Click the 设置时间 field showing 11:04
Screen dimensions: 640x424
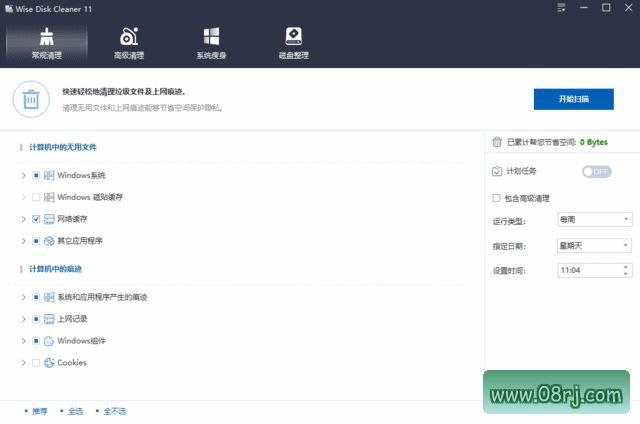595,270
